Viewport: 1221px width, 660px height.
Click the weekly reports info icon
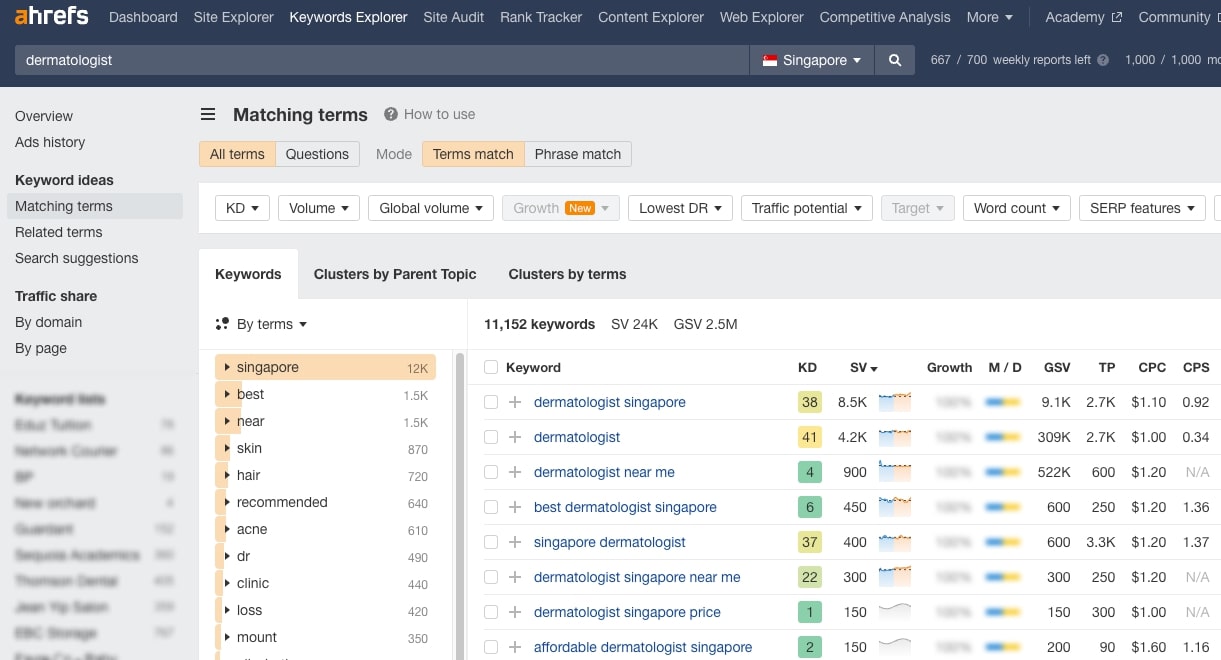pyautogui.click(x=1103, y=60)
